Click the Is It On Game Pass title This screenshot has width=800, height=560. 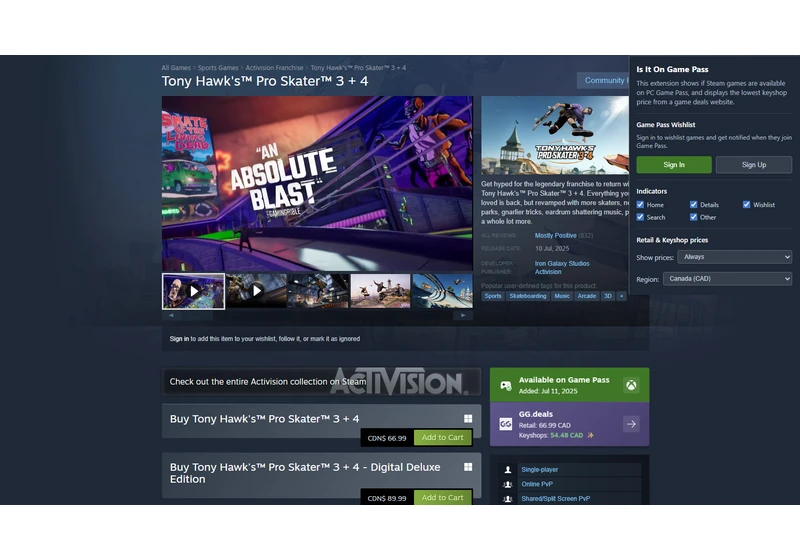point(672,69)
